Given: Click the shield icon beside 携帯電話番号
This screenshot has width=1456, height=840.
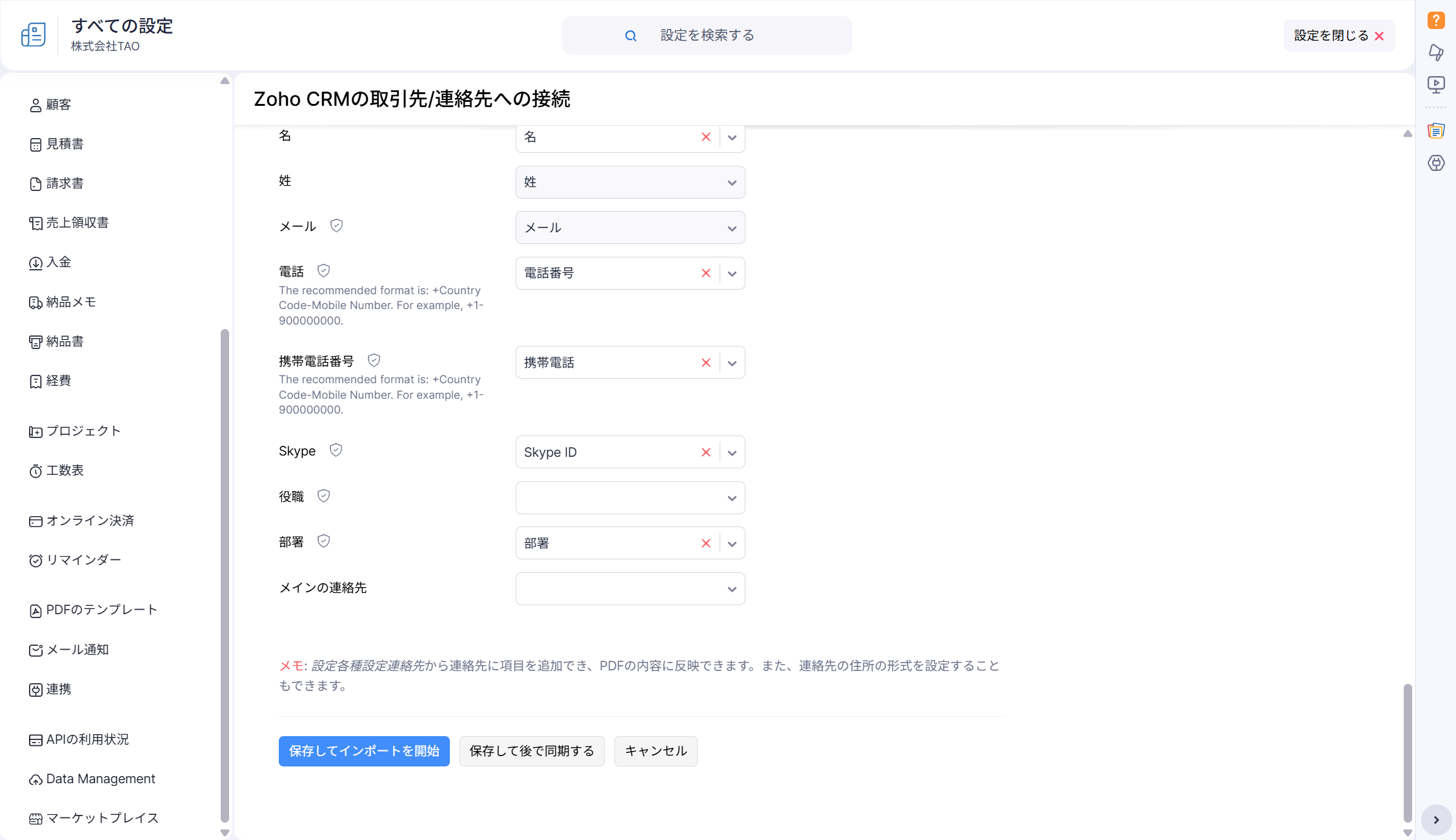Looking at the screenshot, I should [x=374, y=360].
